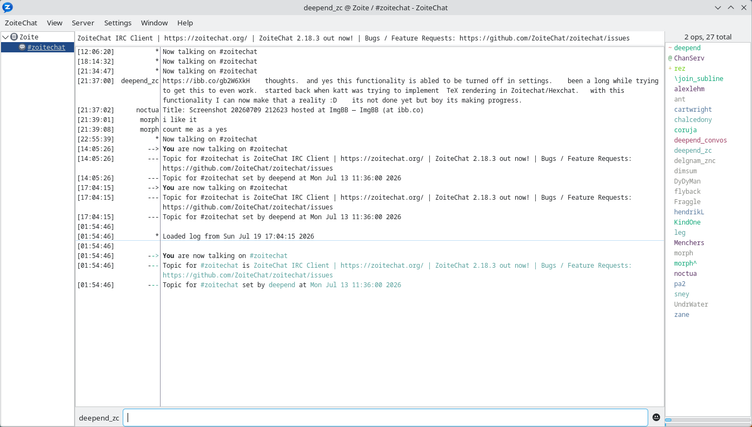Focus the message input field

point(386,417)
